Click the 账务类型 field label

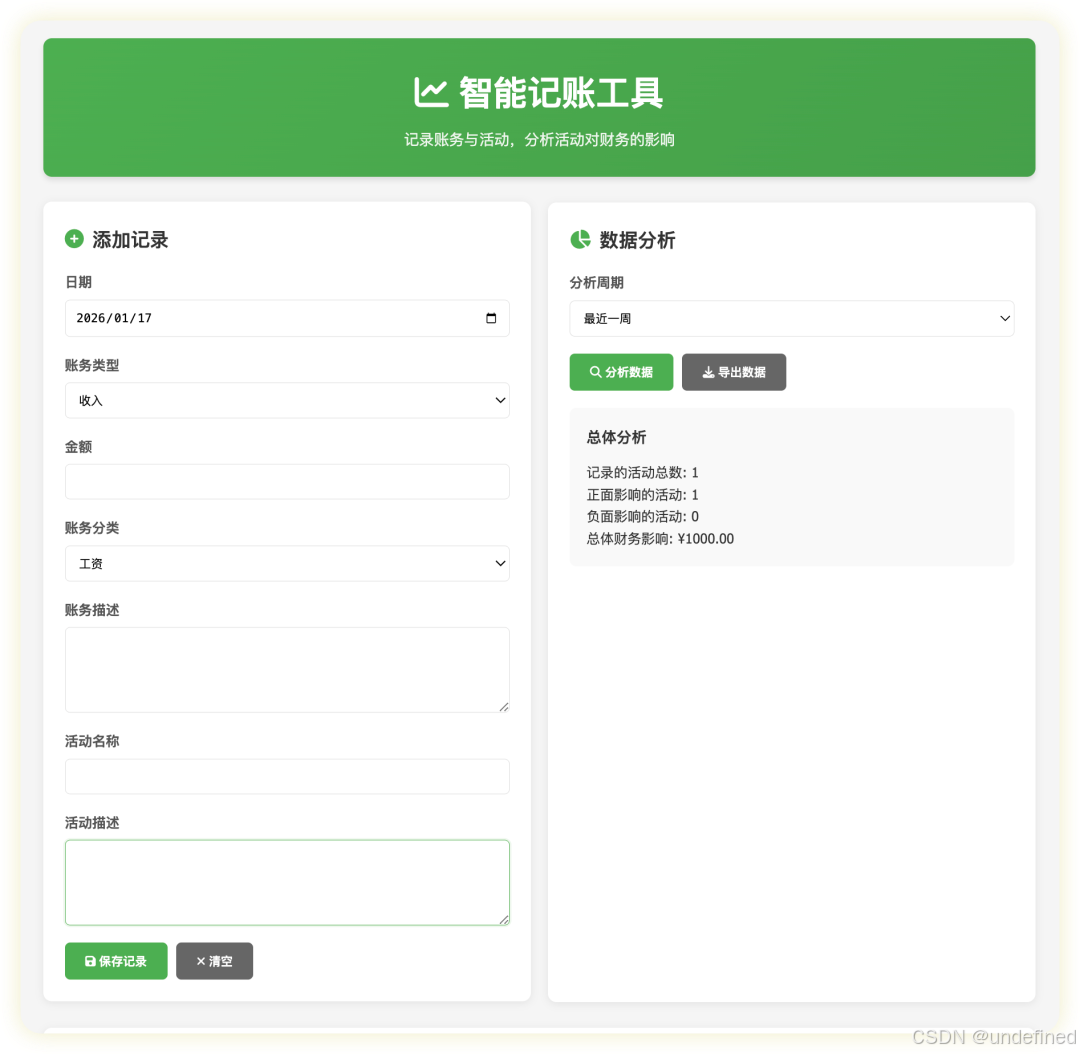click(92, 365)
